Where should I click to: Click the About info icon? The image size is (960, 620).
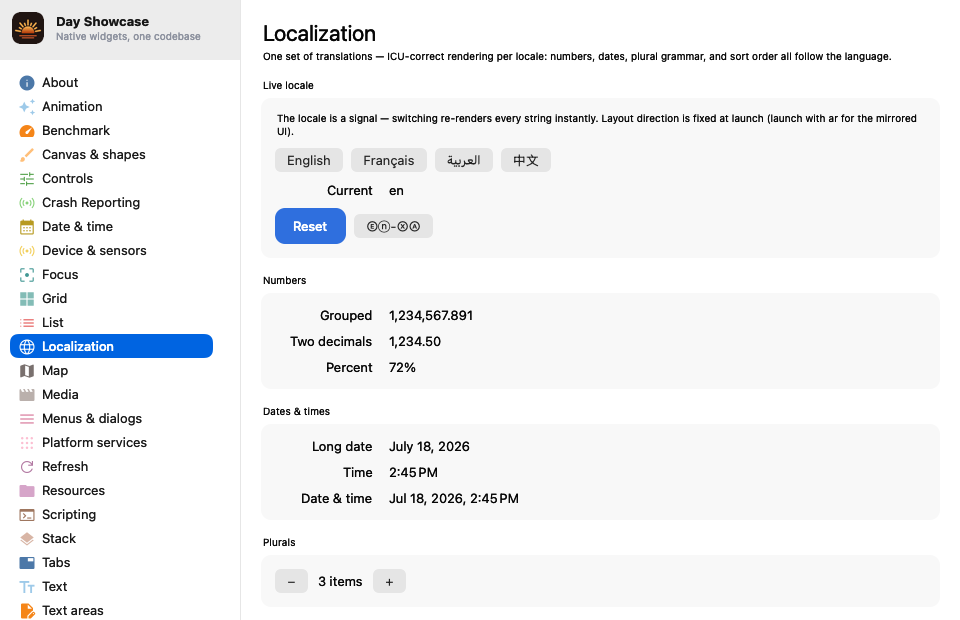pyautogui.click(x=27, y=83)
